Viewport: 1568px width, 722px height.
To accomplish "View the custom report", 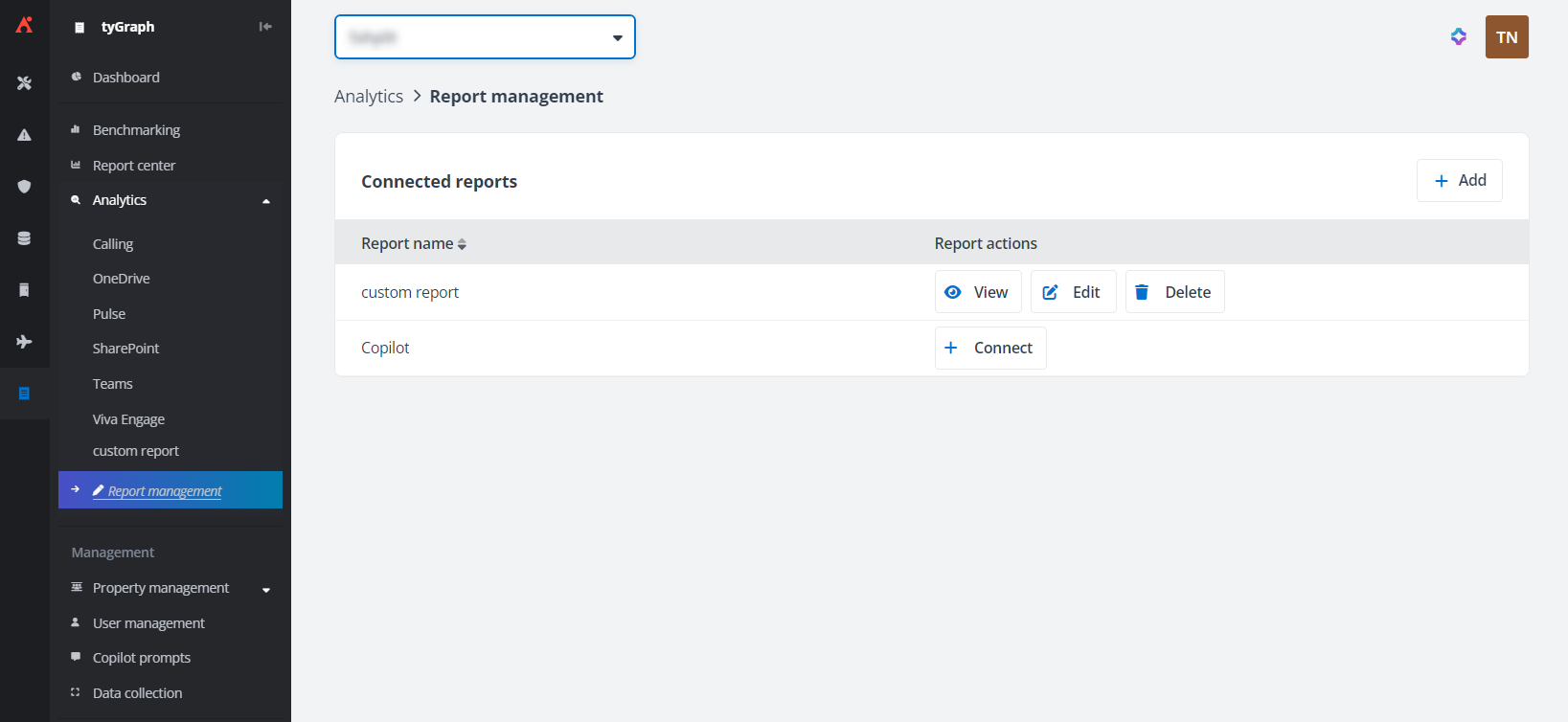I will tap(977, 292).
